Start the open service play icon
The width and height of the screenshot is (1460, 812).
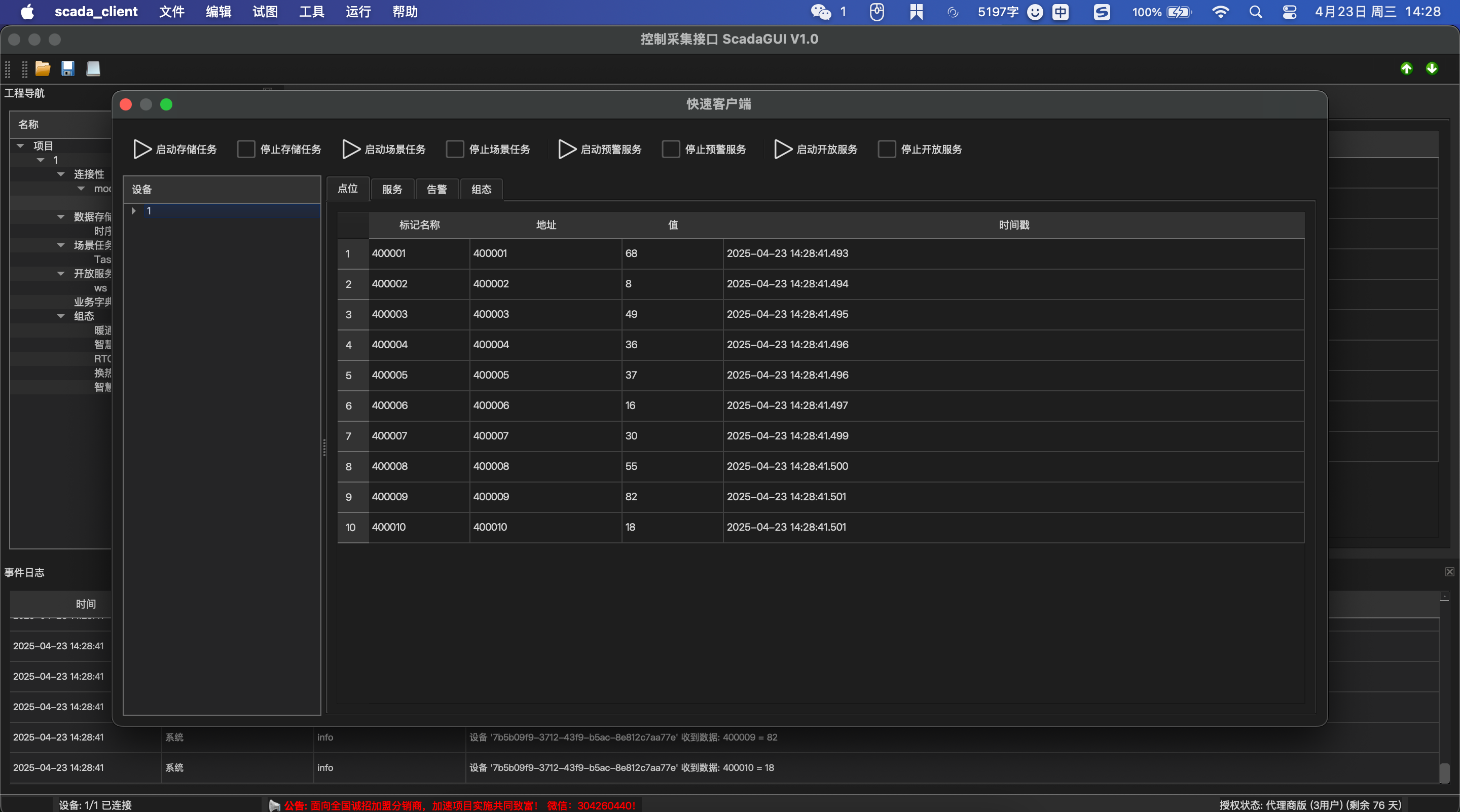pos(783,149)
